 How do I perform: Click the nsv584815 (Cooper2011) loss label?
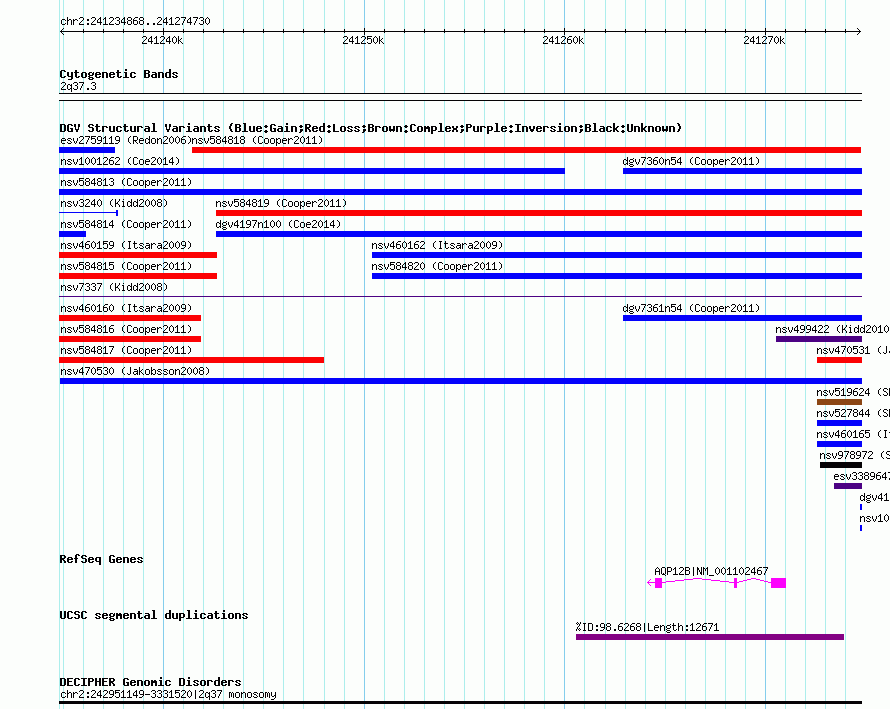tap(126, 266)
